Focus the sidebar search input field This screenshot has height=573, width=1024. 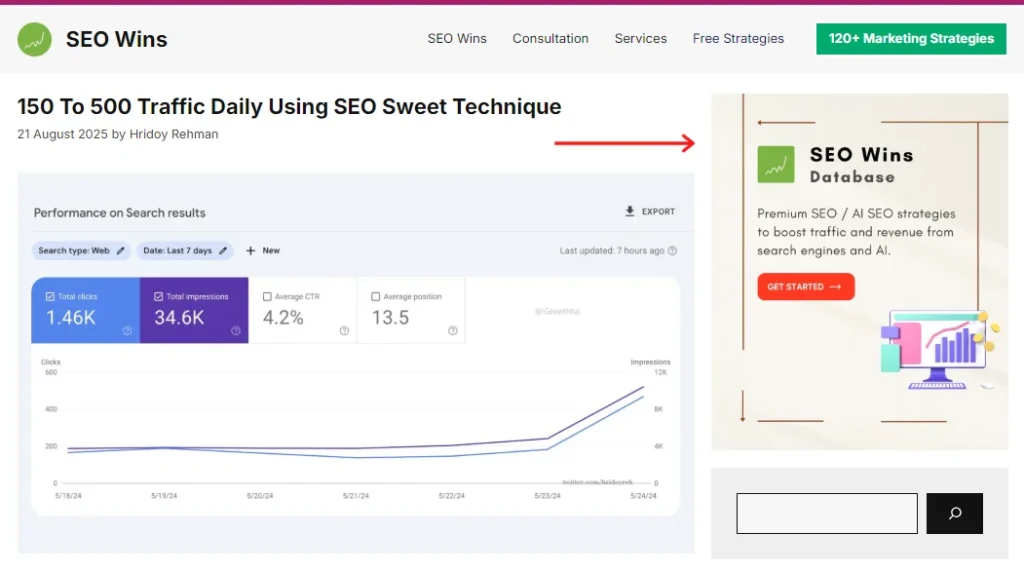[827, 514]
